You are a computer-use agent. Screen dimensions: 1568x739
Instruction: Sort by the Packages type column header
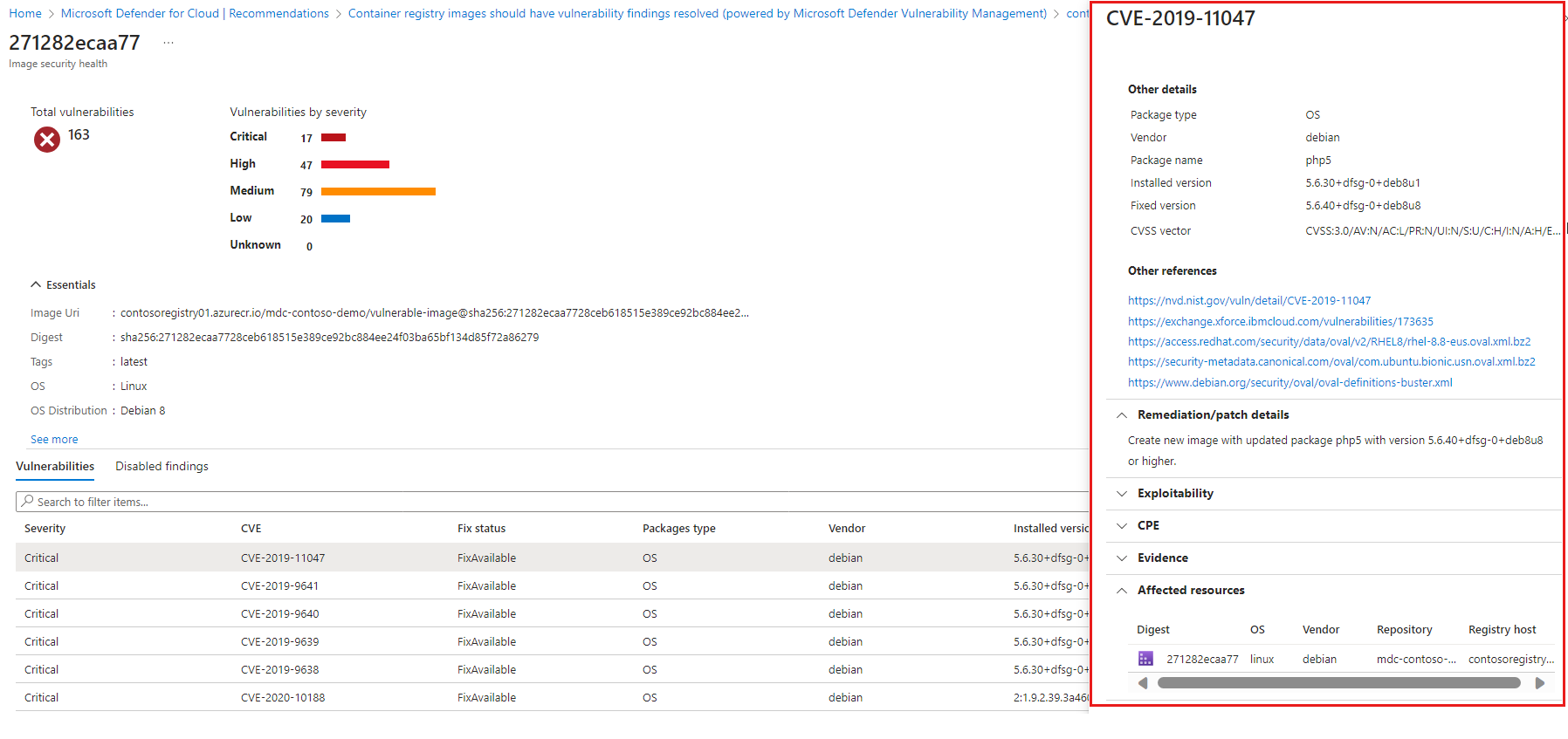679,529
